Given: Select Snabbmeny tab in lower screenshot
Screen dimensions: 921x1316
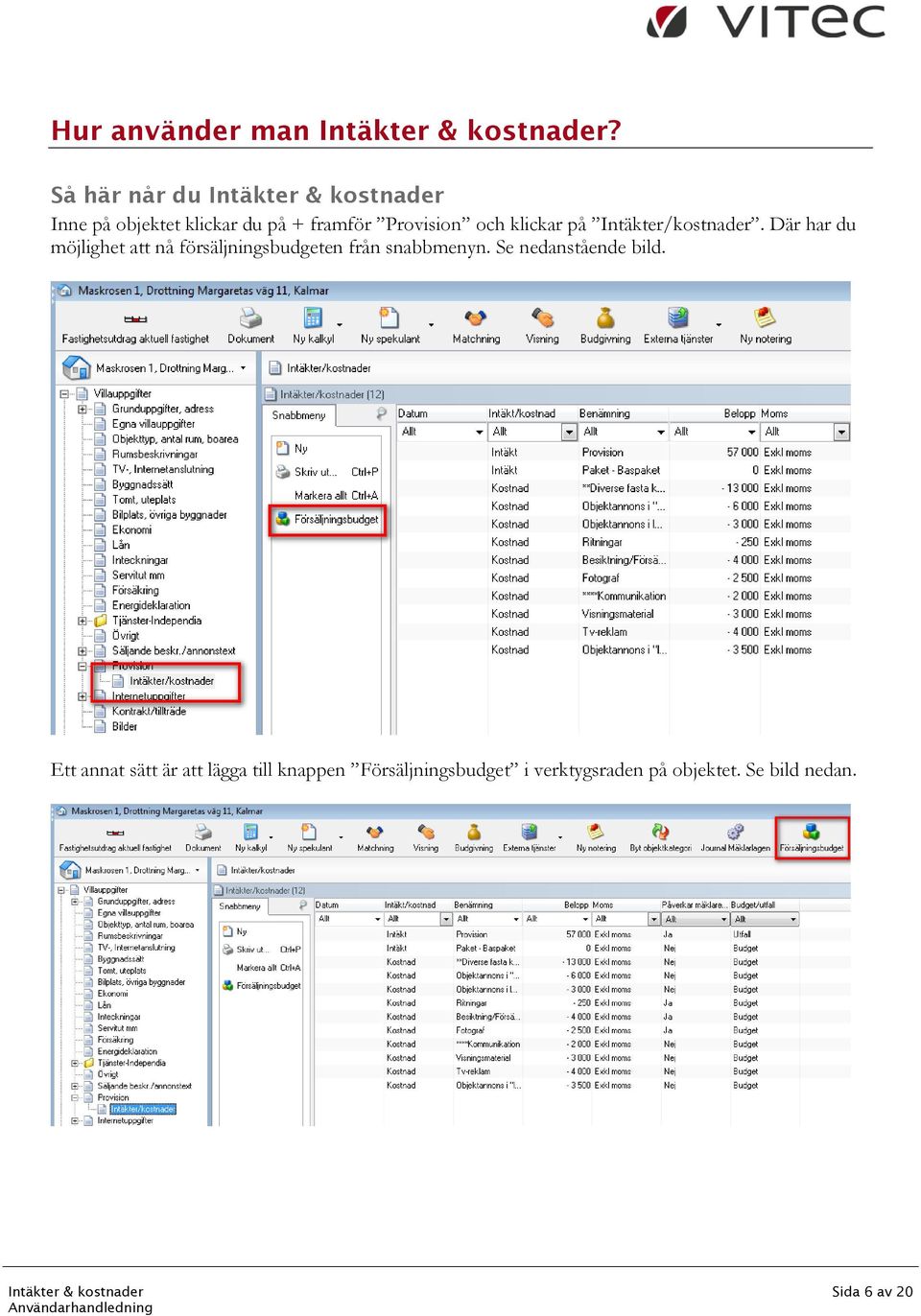Looking at the screenshot, I should (240, 905).
